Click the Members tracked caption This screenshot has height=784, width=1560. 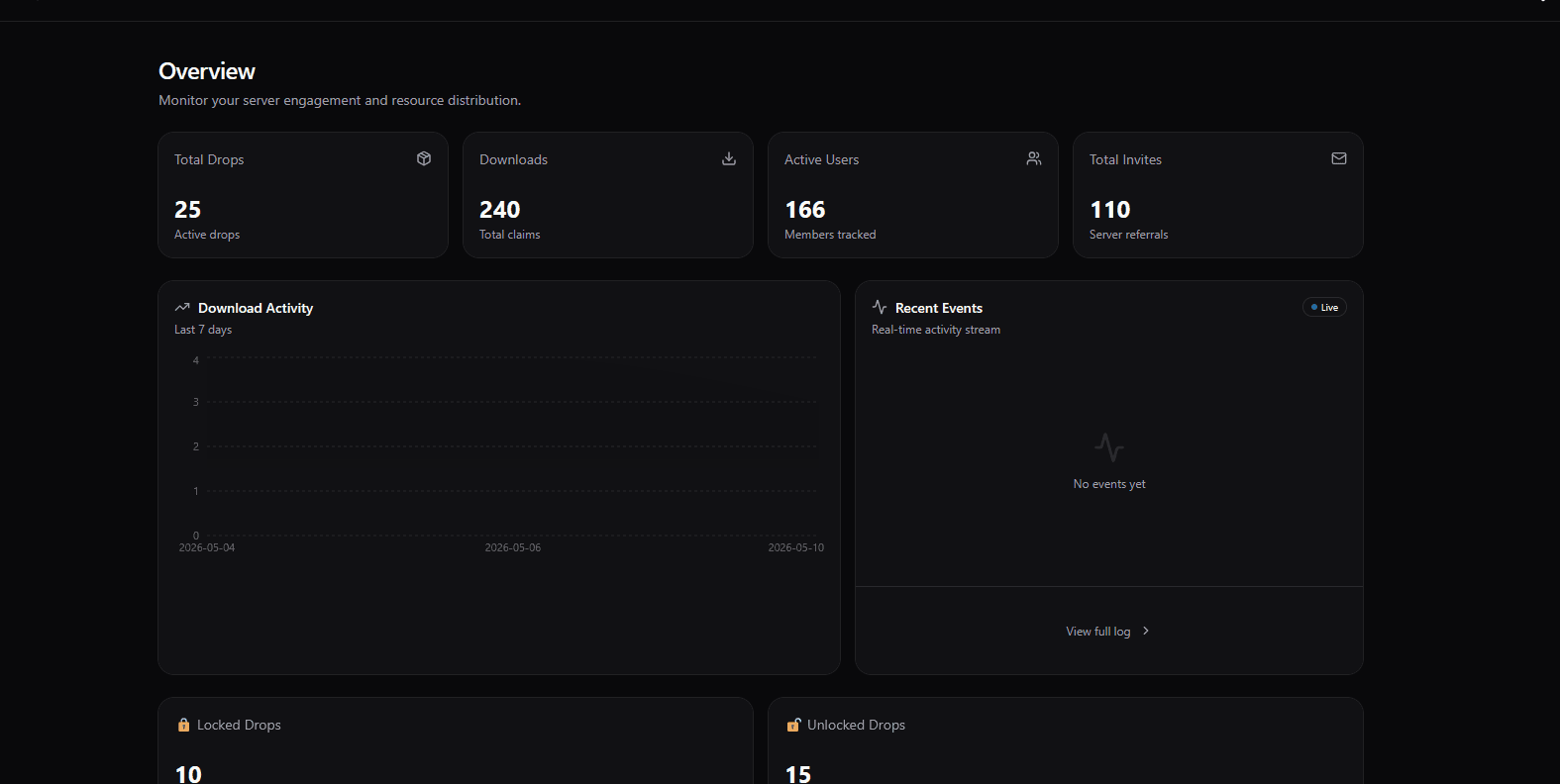[830, 235]
